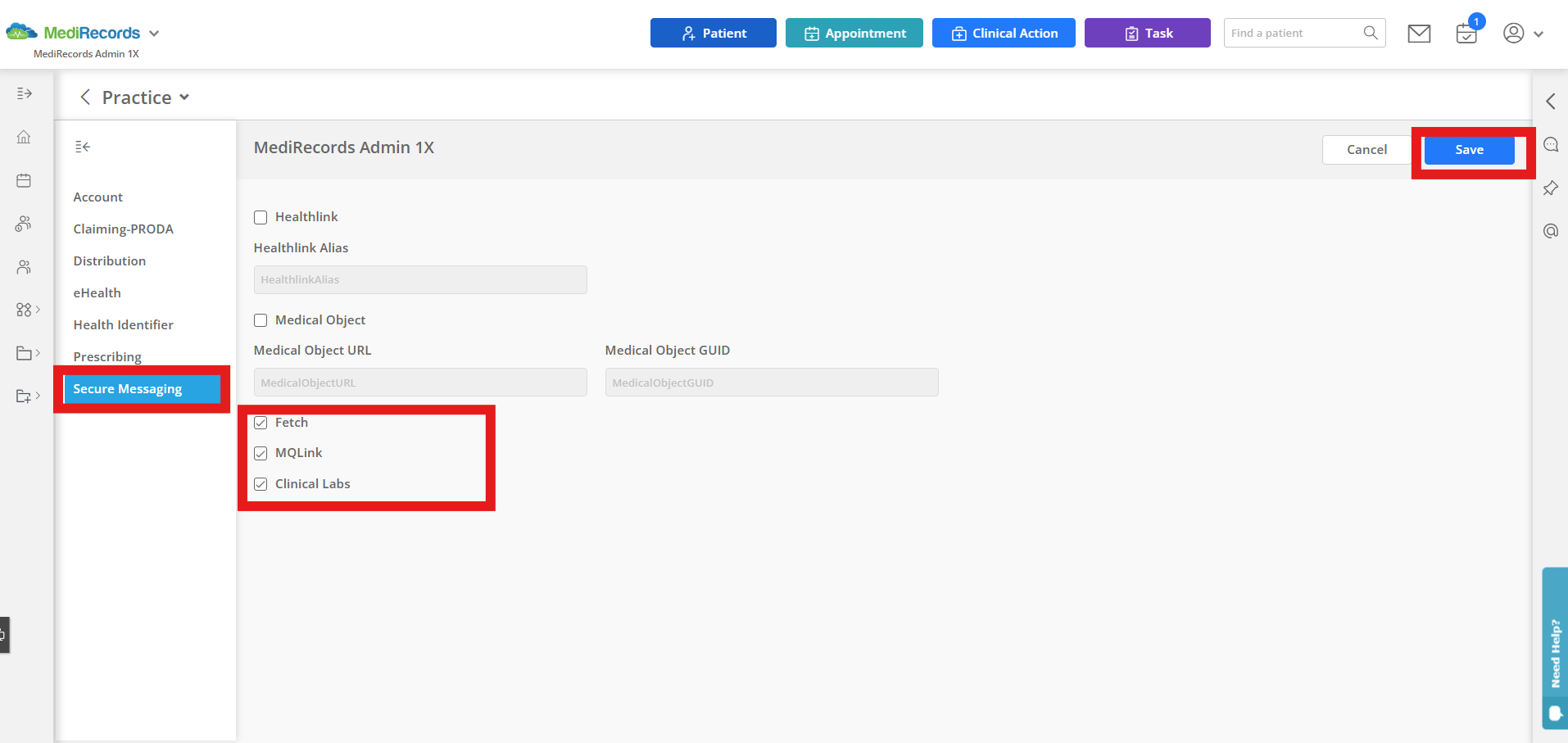Click the MediRecords Admin 1X label under logo
The height and width of the screenshot is (743, 1568).
(86, 54)
